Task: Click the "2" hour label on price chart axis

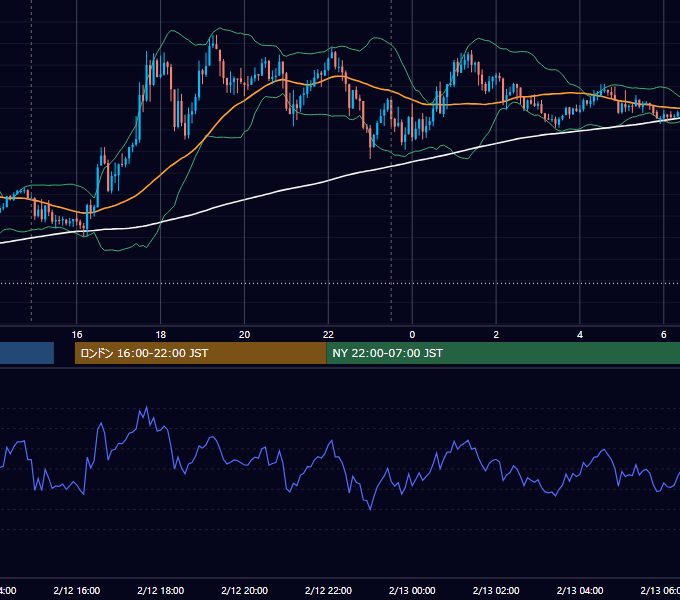Action: pos(496,335)
